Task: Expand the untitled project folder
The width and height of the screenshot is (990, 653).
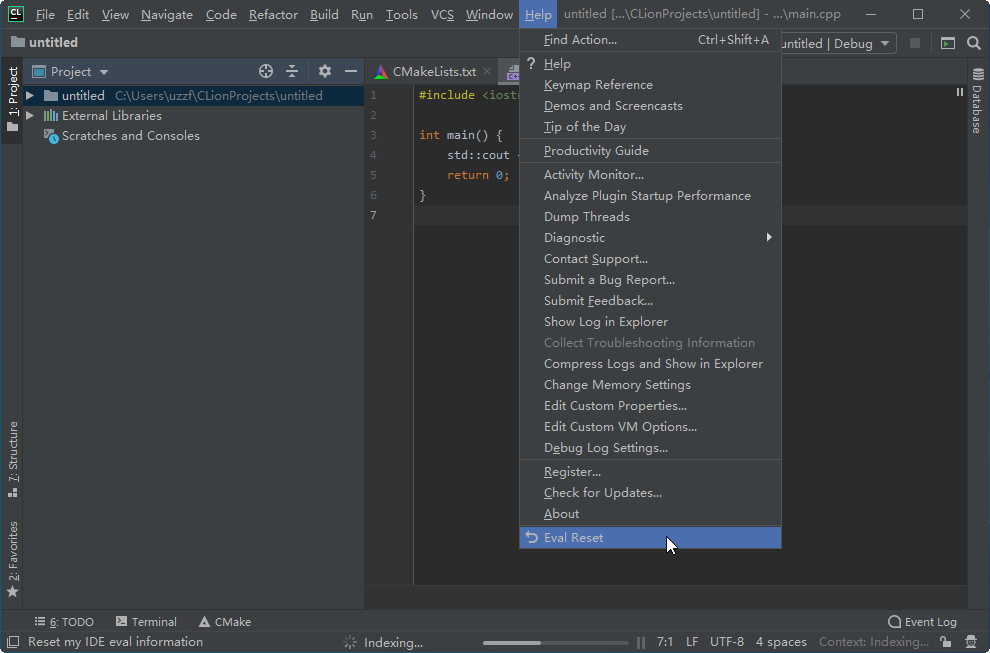Action: (30, 96)
